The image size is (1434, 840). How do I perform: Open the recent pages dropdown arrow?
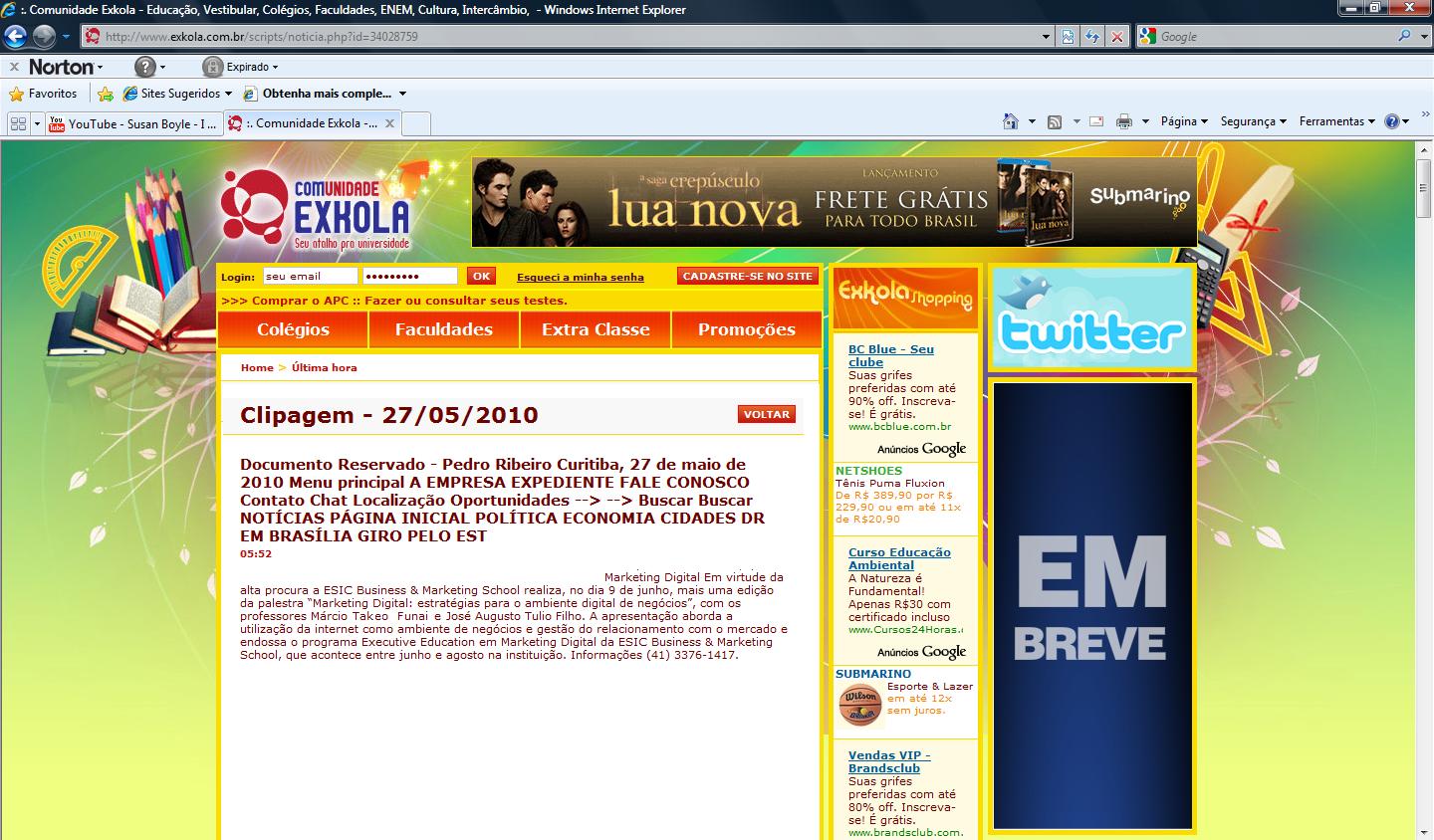pos(66,37)
